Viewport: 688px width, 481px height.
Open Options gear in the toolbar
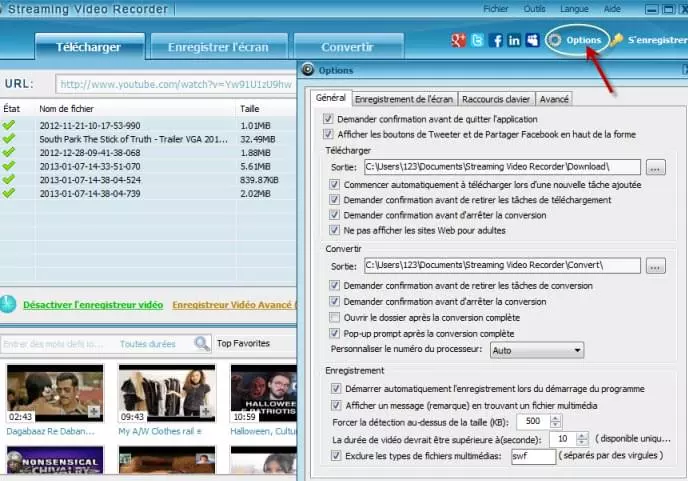pyautogui.click(x=555, y=40)
